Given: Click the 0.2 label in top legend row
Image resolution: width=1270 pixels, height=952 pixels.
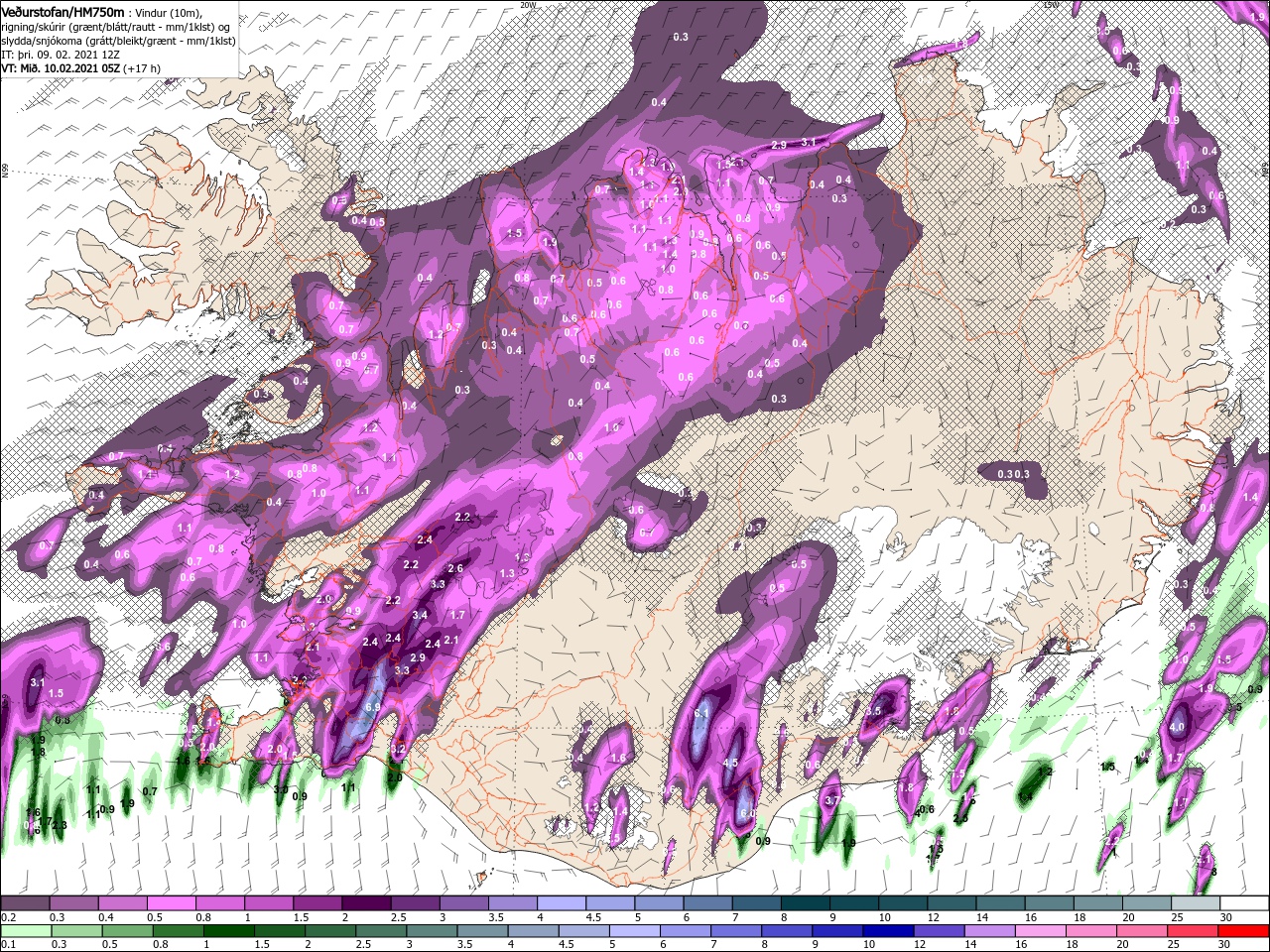Looking at the screenshot, I should point(8,917).
